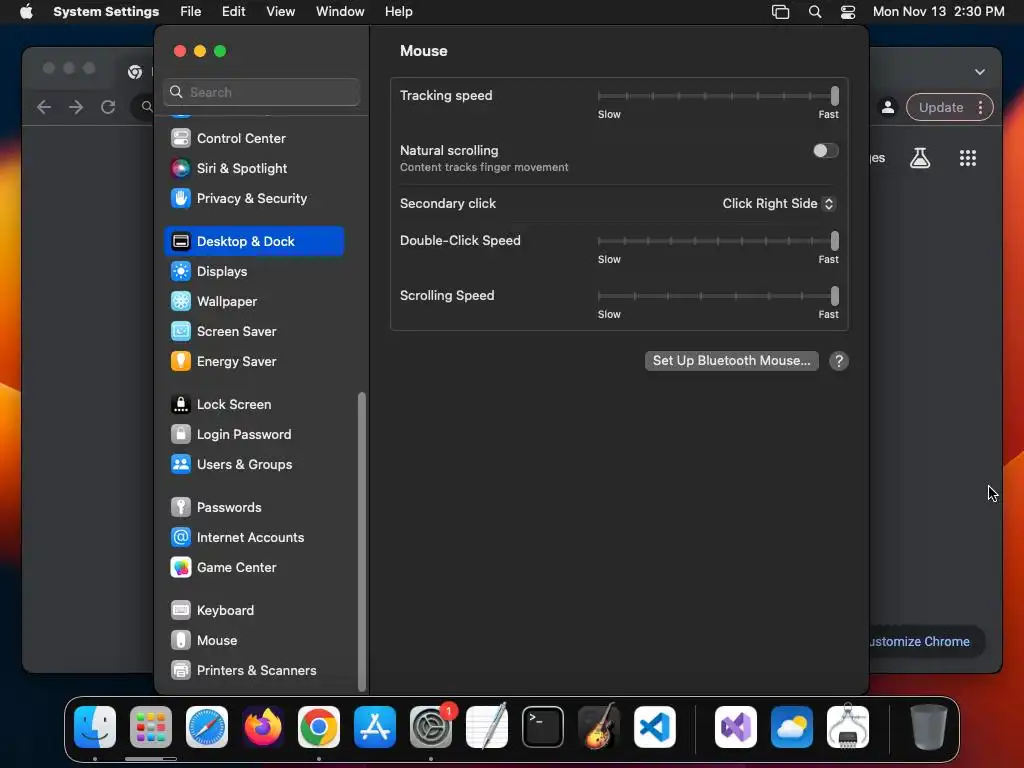Select Desktop & Dock in sidebar
1024x768 pixels.
(x=254, y=241)
